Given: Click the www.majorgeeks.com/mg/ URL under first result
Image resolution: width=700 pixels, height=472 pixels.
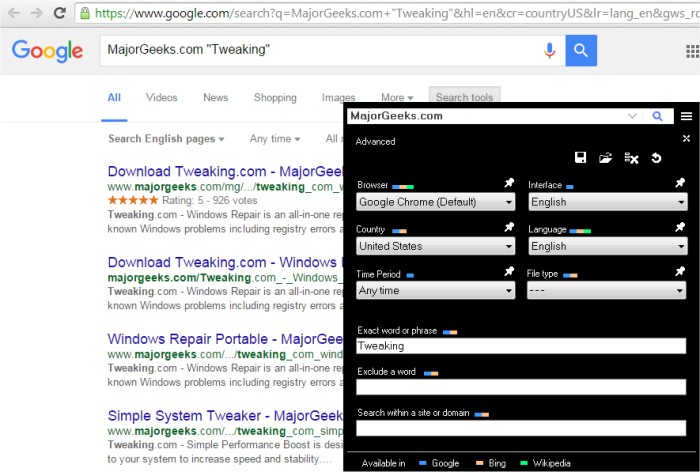Looking at the screenshot, I should (x=225, y=187).
